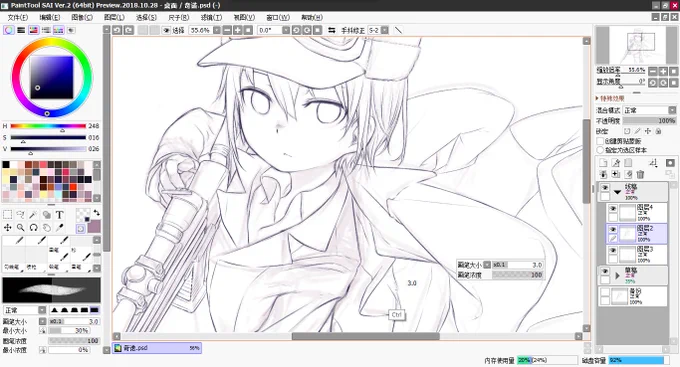The width and height of the screenshot is (680, 367).
Task: Swap foreground and background colors
Action: tap(96, 213)
